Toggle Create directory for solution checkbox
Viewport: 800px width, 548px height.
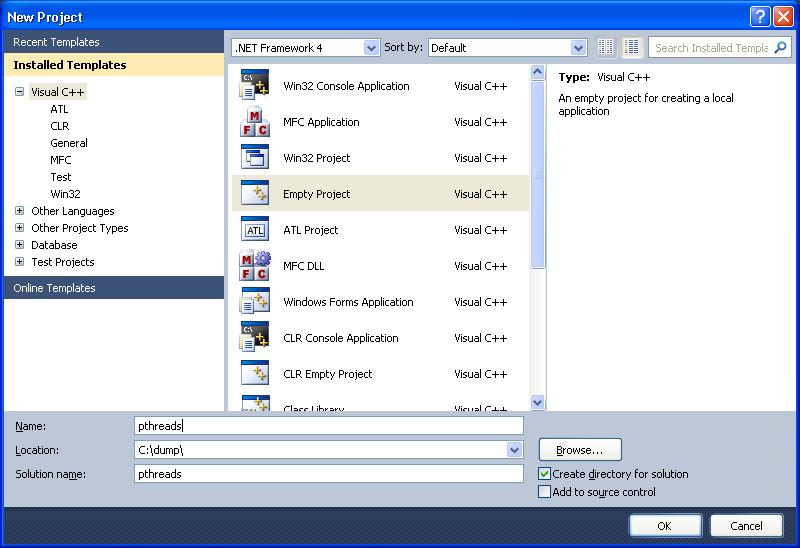(544, 474)
